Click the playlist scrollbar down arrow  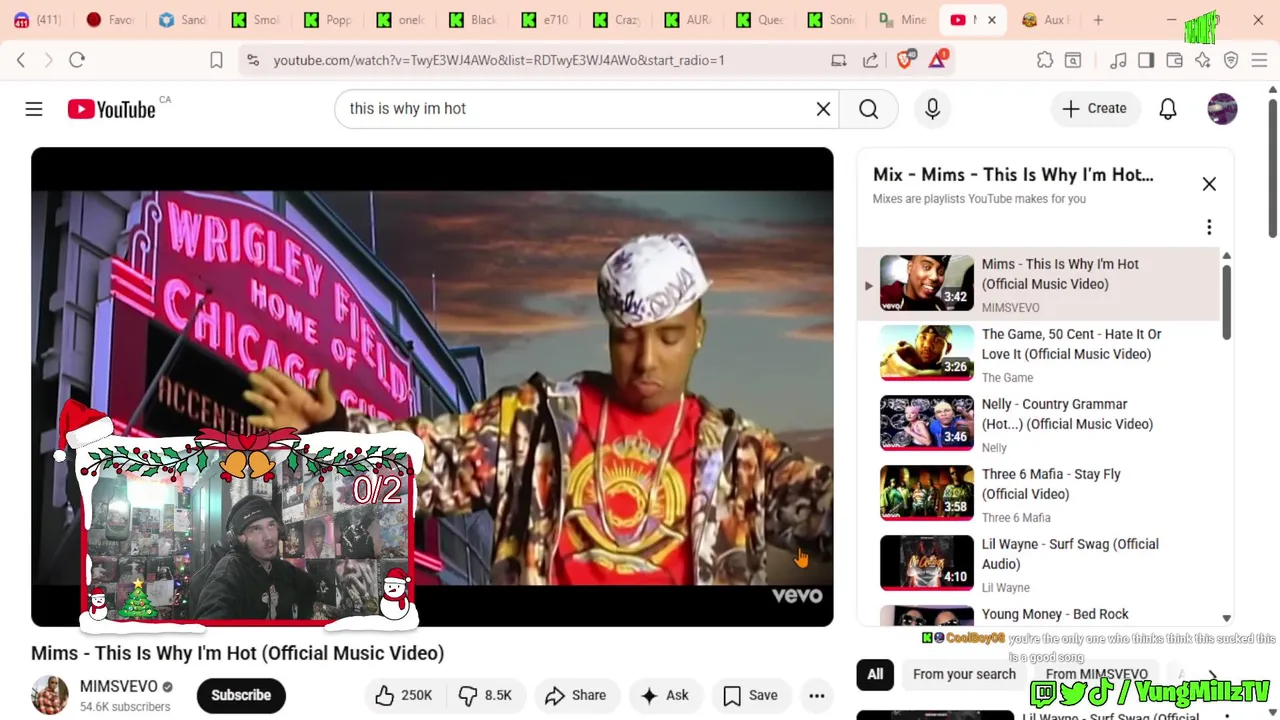[x=1227, y=618]
